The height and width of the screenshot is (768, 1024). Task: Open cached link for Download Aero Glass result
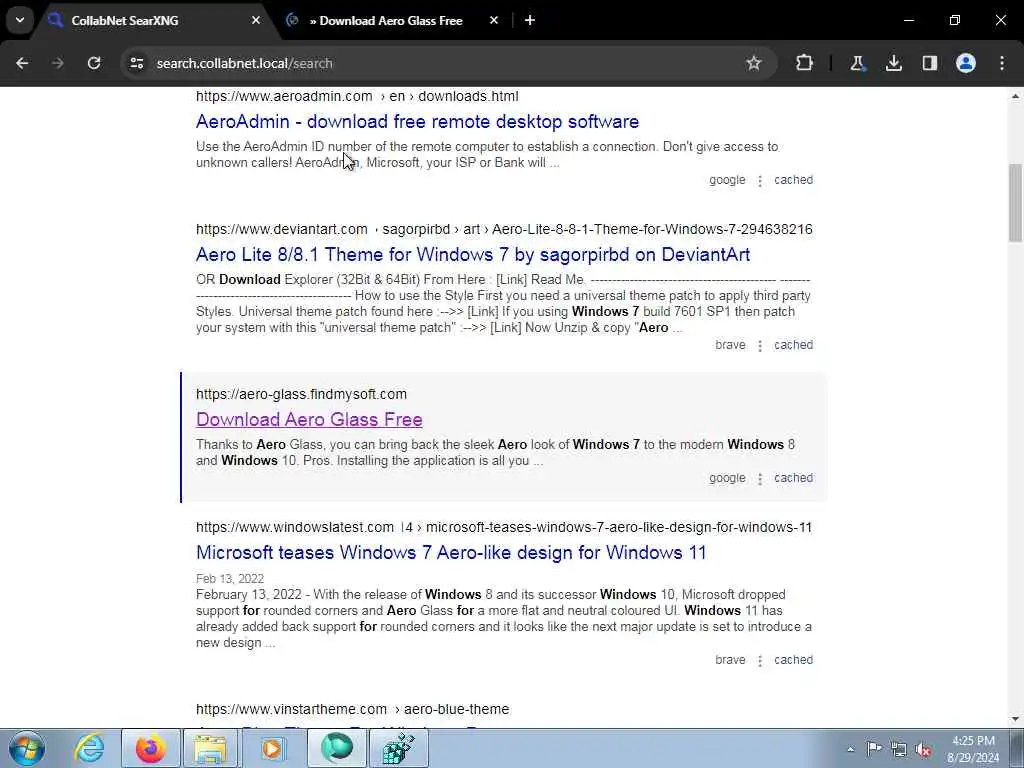(x=793, y=478)
